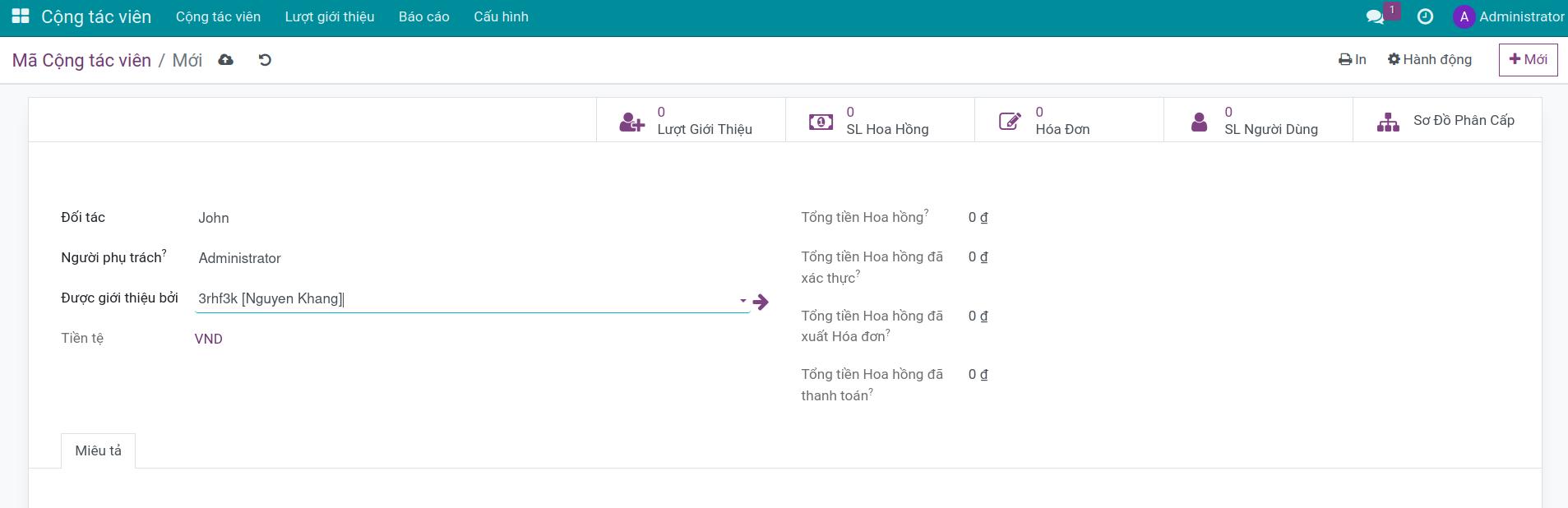The width and height of the screenshot is (1568, 508).
Task: Open Sơ Đồ Phân Cấp hierarchy view
Action: 1447,121
